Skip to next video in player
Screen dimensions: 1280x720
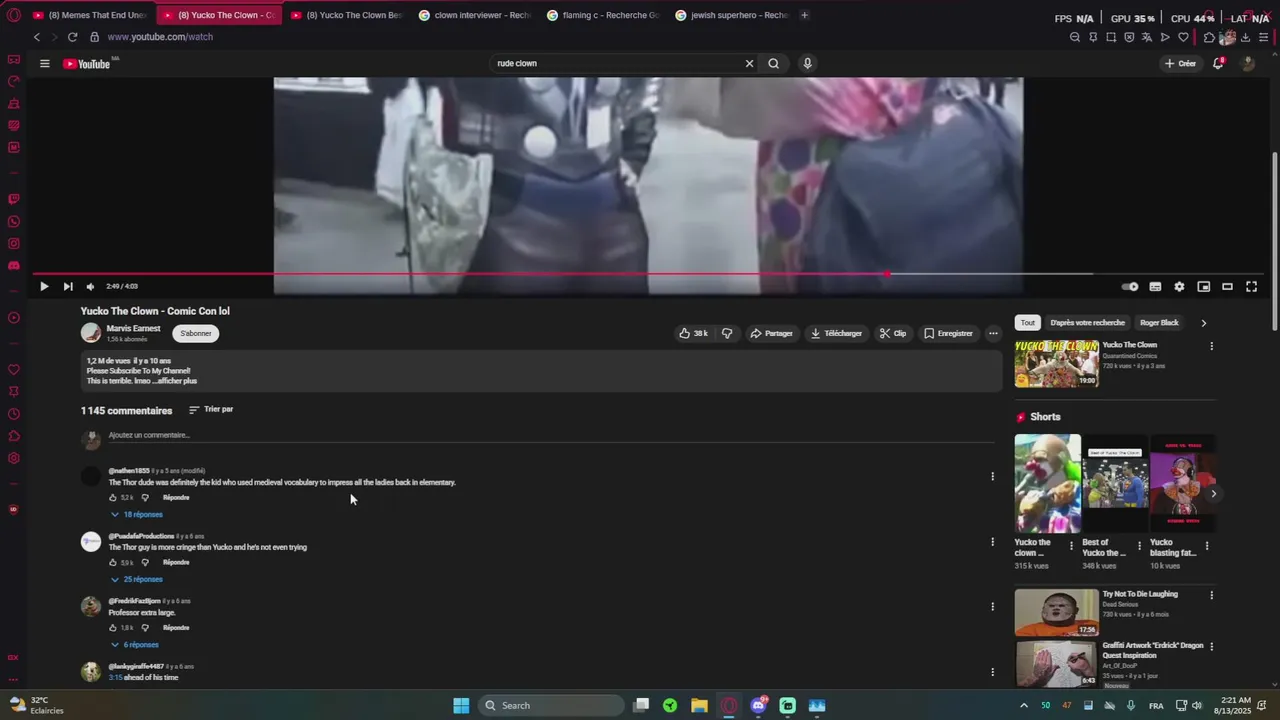coord(68,287)
